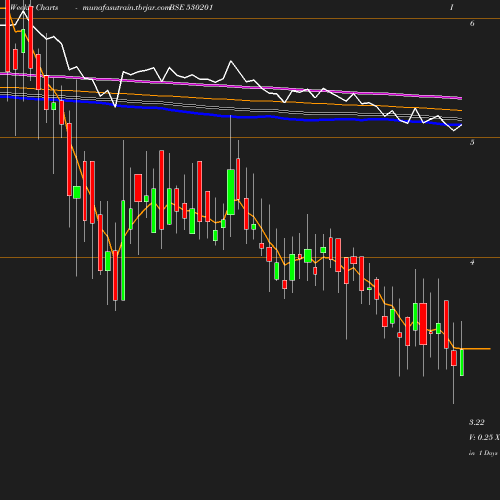Click the '3.22' last price value

click(x=477, y=422)
